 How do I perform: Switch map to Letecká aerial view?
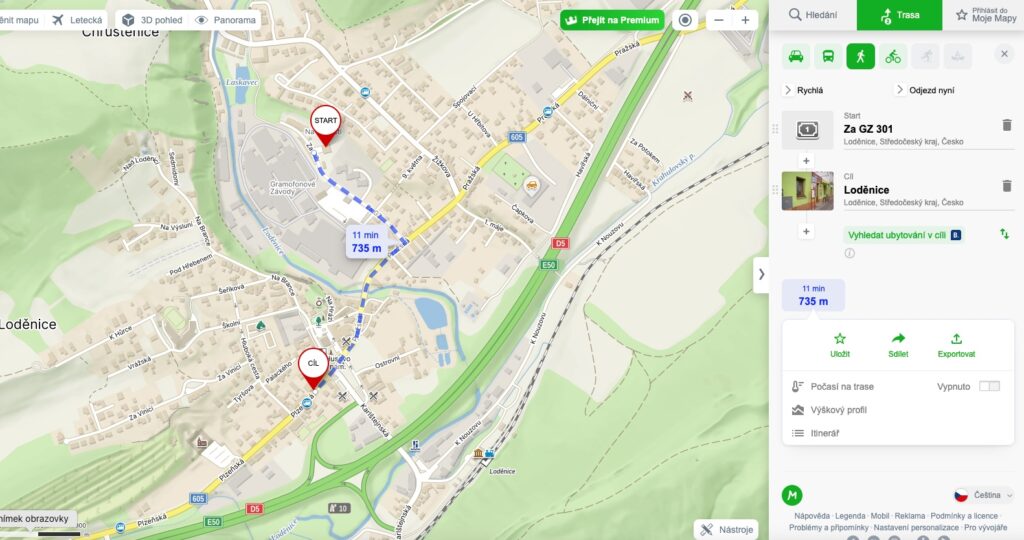(x=78, y=20)
